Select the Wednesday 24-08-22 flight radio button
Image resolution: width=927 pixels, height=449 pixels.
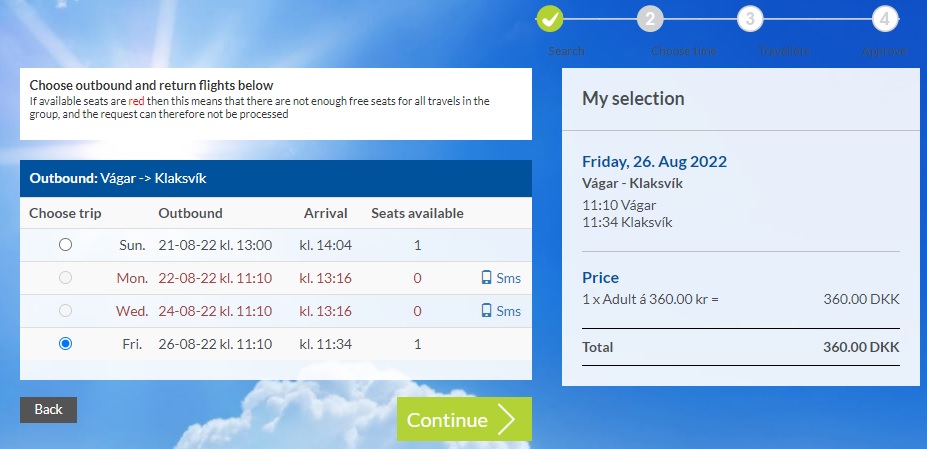pyautogui.click(x=66, y=311)
